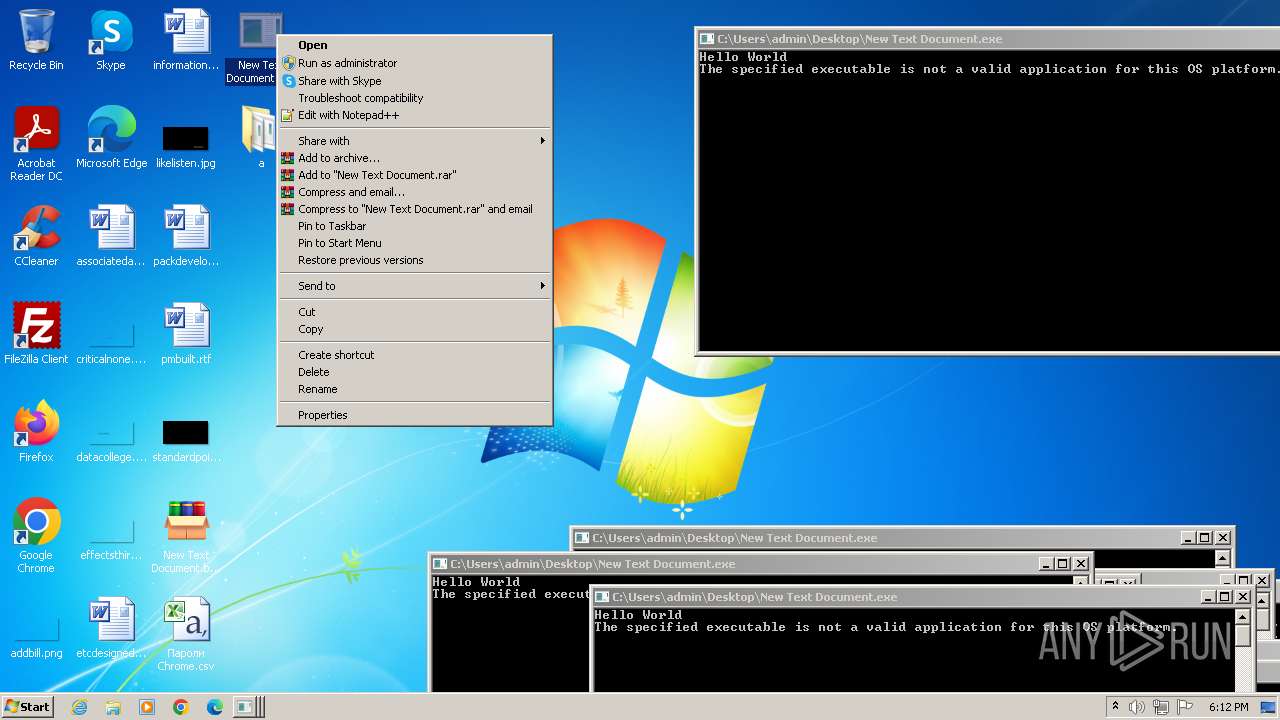The height and width of the screenshot is (720, 1280).
Task: Select the Пароли Chrome.csv file icon
Action: (x=186, y=634)
